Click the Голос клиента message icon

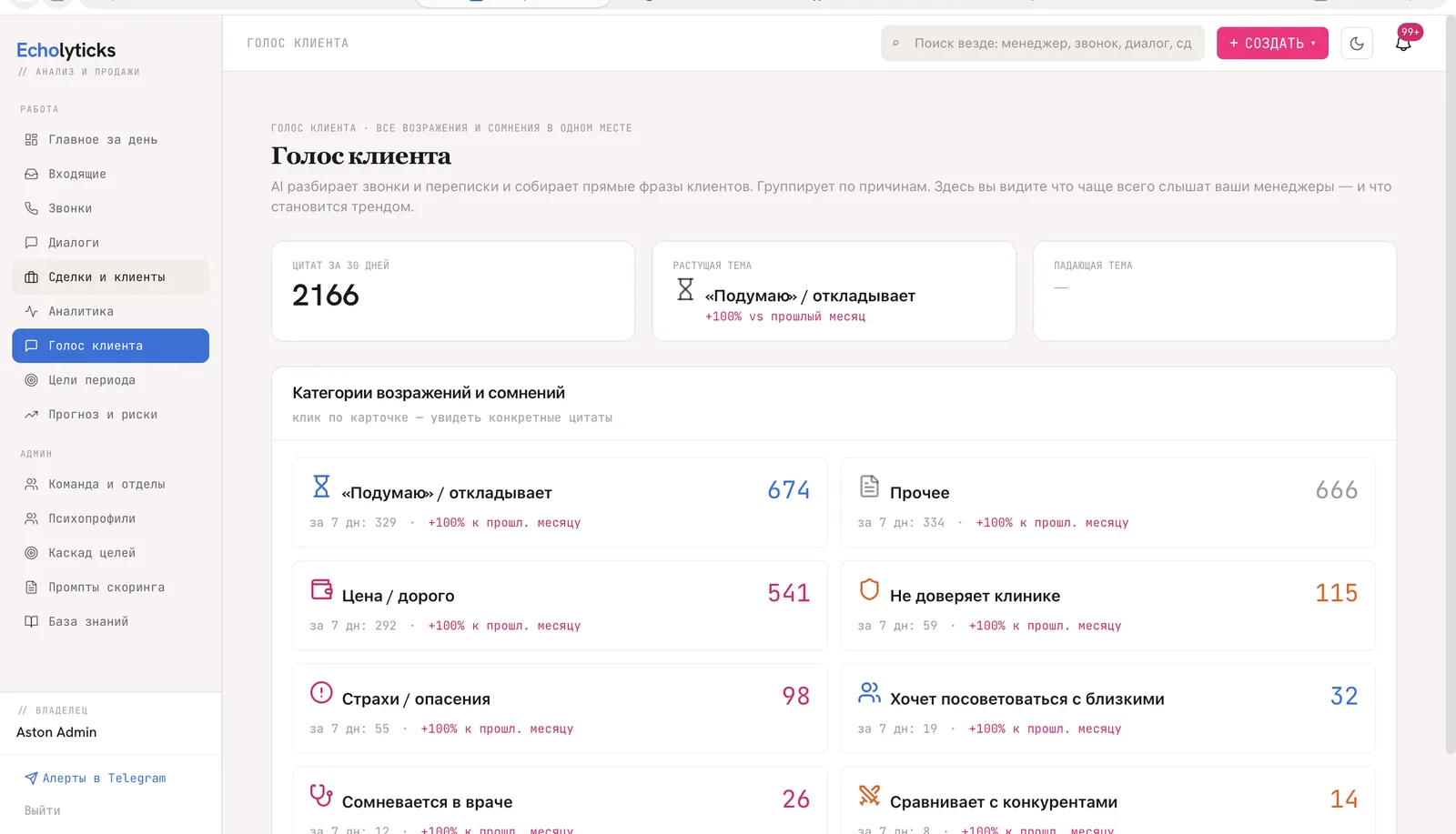(31, 346)
